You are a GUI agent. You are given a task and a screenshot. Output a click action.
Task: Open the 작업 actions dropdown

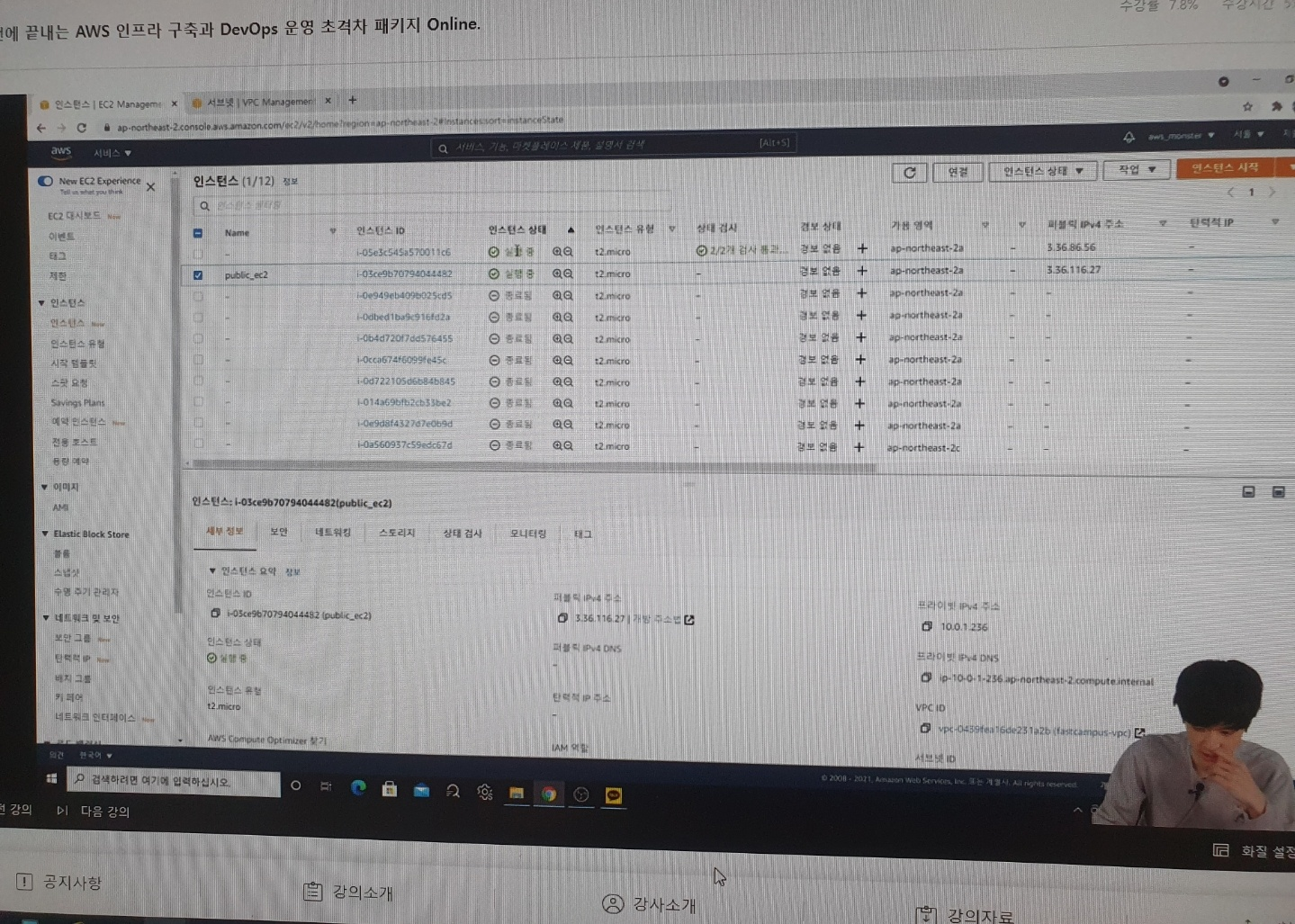tap(1137, 169)
